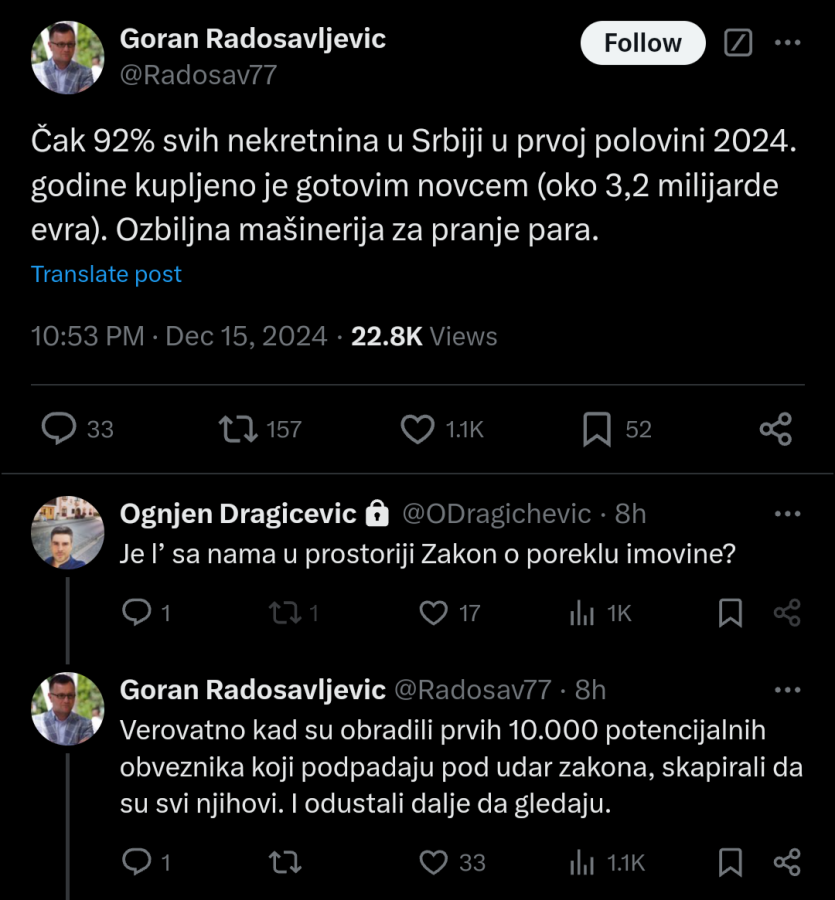This screenshot has width=835, height=900.
Task: View analytics on Ognjen's reply showing 1K
Action: [582, 613]
